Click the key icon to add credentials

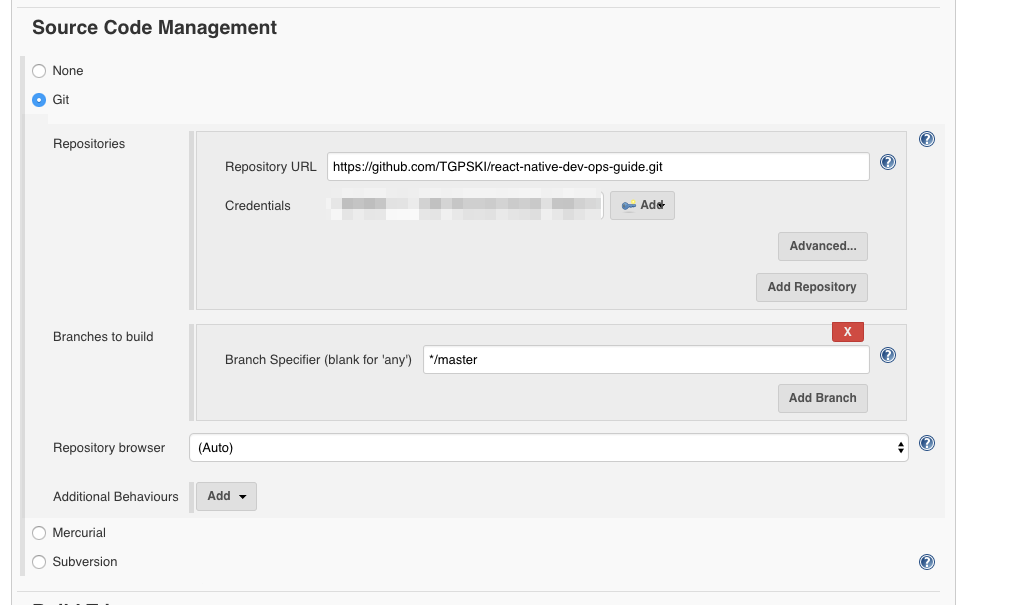pyautogui.click(x=627, y=206)
